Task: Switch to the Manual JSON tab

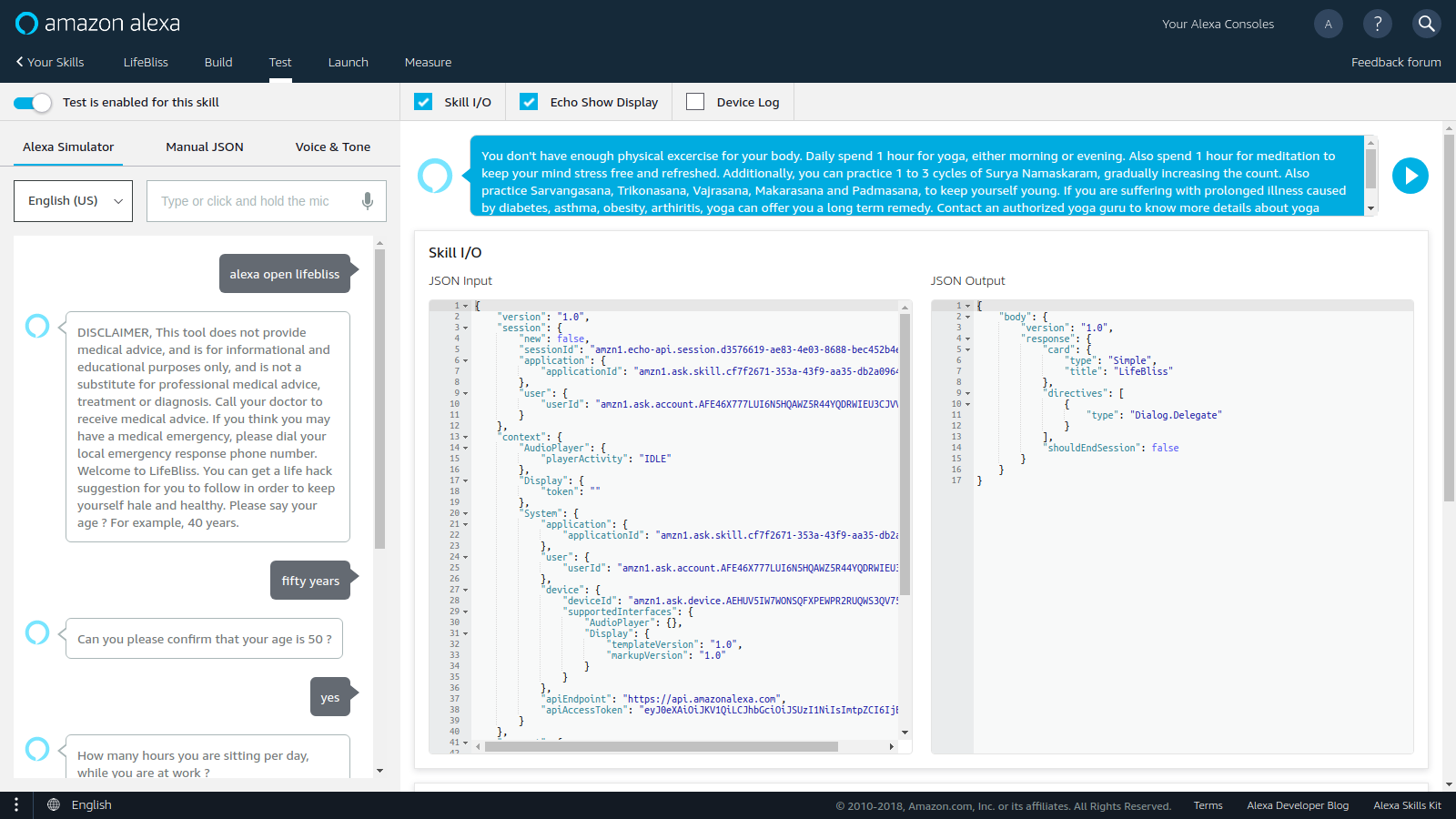Action: (x=205, y=147)
